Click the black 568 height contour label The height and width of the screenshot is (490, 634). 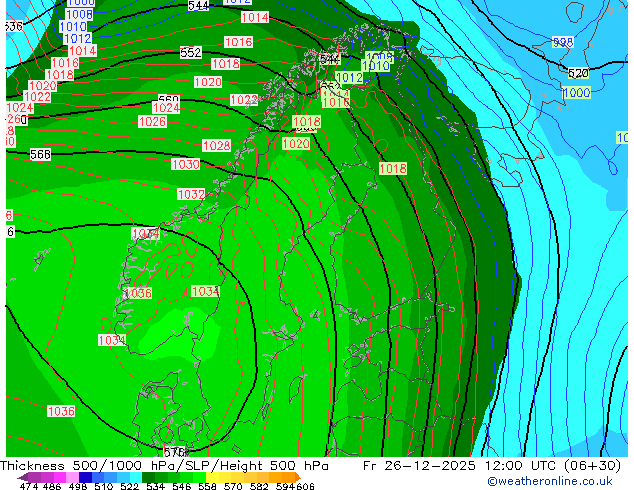pyautogui.click(x=40, y=154)
